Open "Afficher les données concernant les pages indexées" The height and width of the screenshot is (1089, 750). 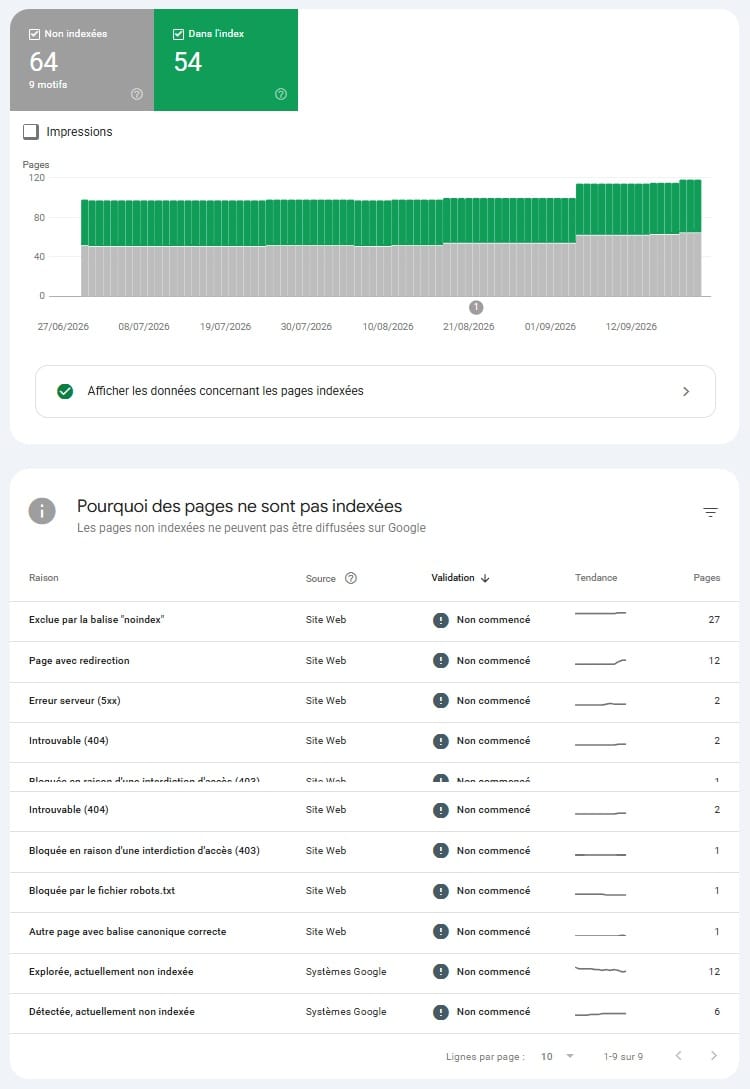(x=375, y=391)
